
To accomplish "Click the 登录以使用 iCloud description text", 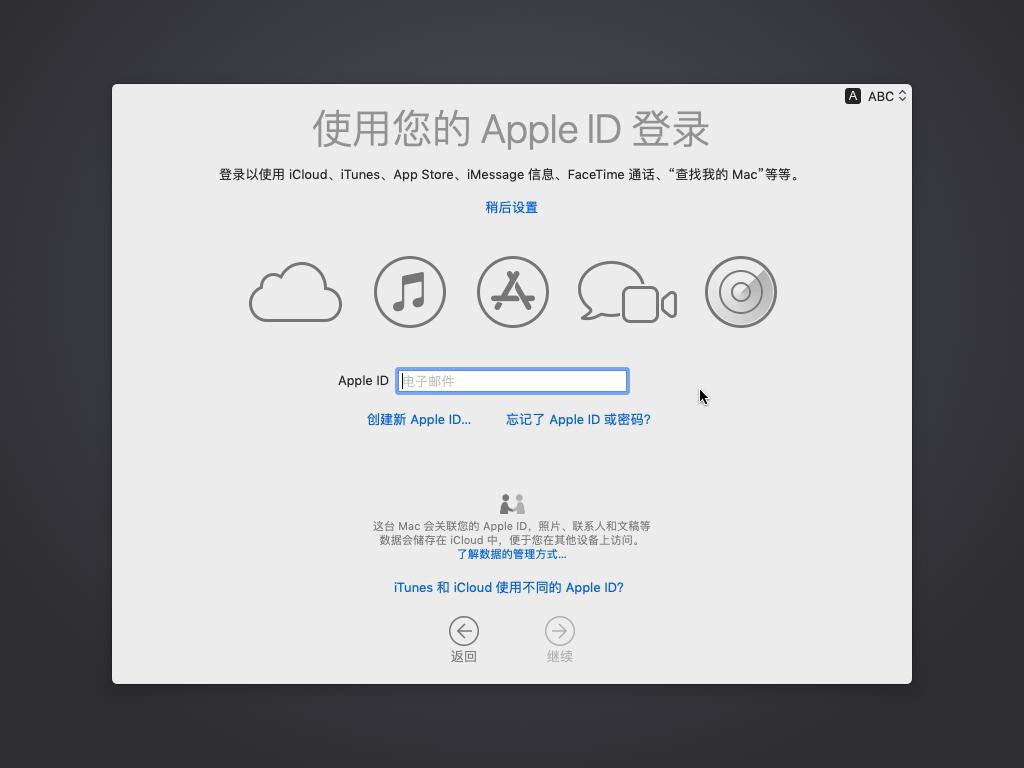I will 509,175.
